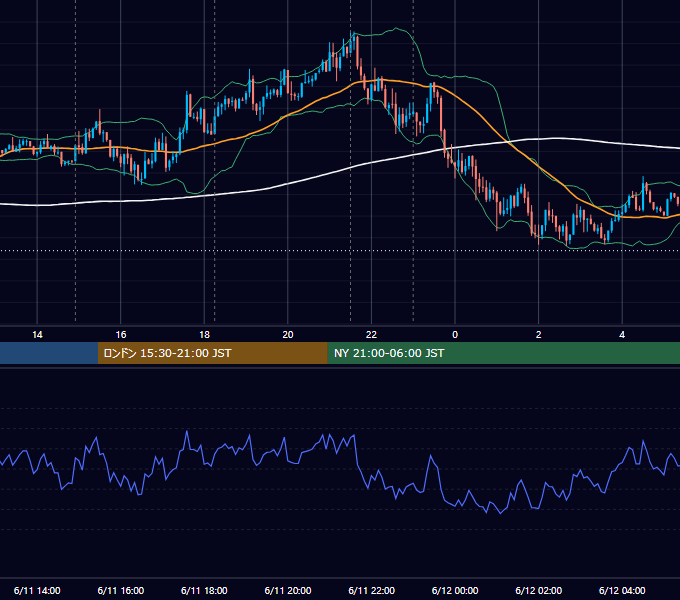Click the 16 hour label on price chart axis
The image size is (680, 600).
tap(121, 335)
